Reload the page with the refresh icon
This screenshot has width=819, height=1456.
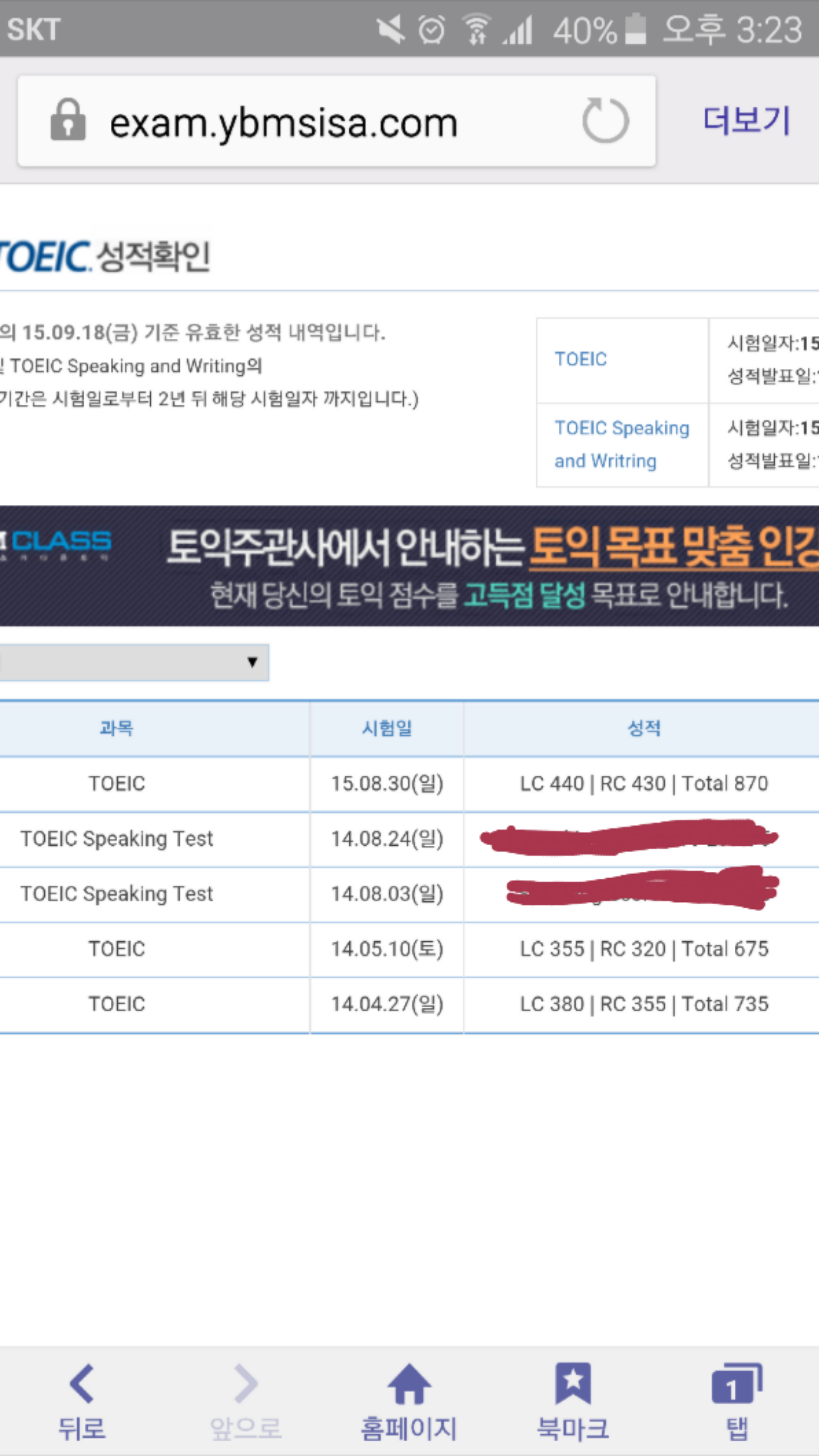[x=605, y=120]
